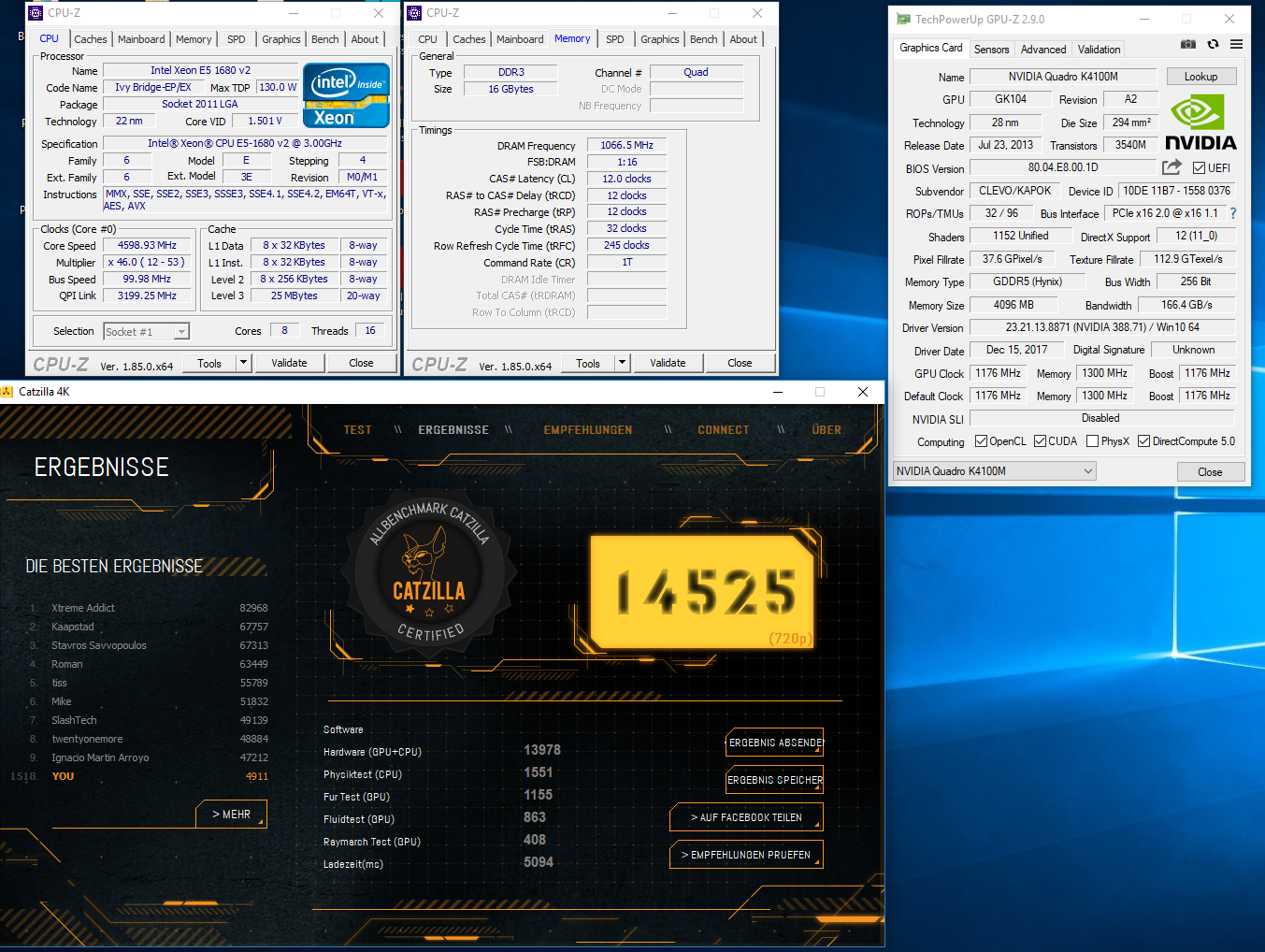1265x952 pixels.
Task: Click the NVIDIA logo in GPU-Z
Action: [1200, 123]
